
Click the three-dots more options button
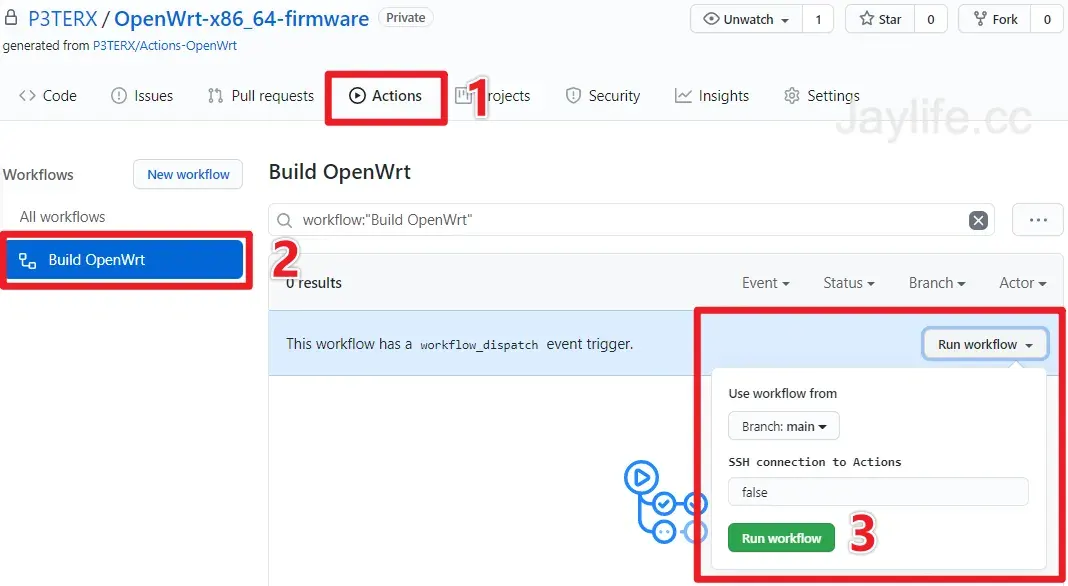[x=1037, y=221]
